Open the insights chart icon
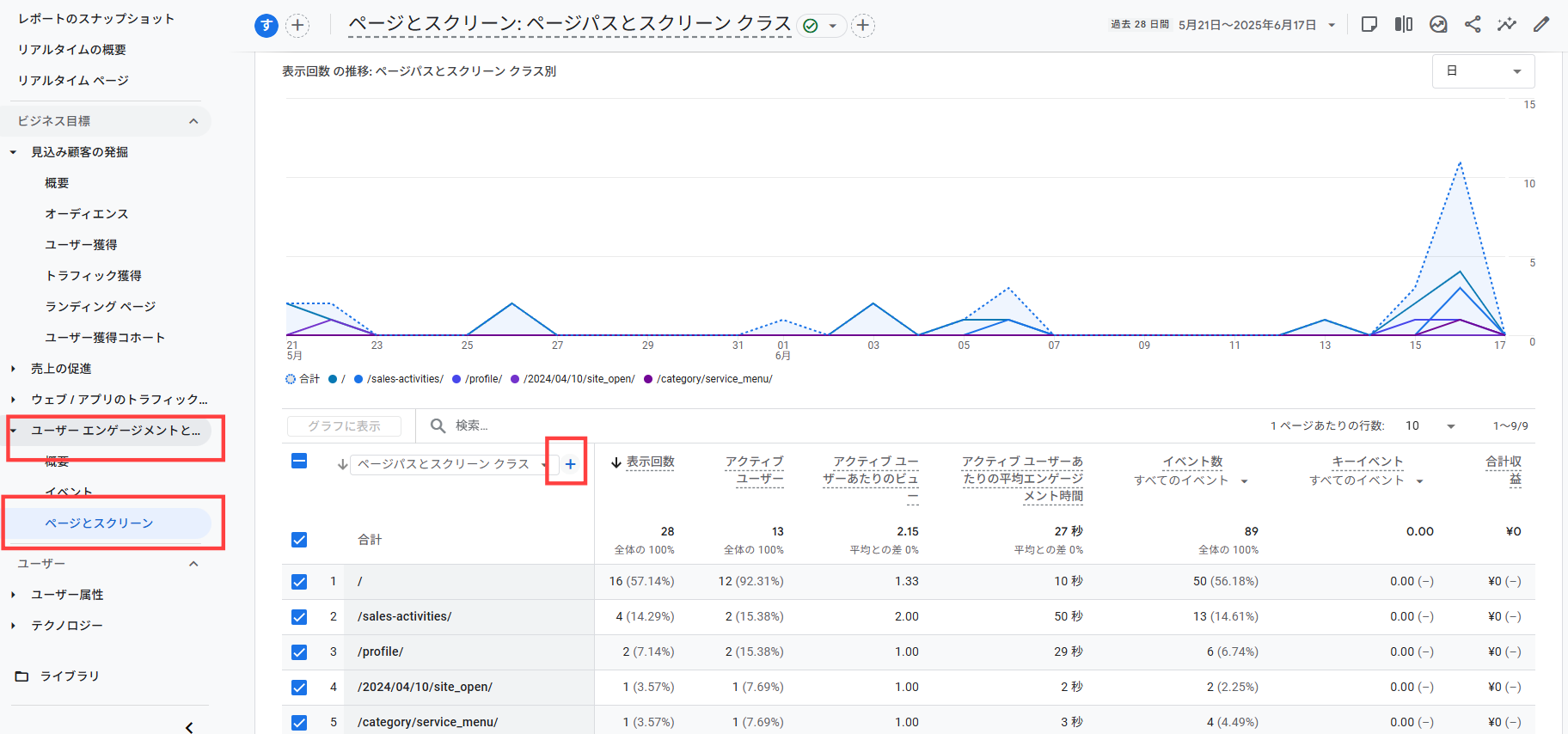This screenshot has width=1568, height=734. click(1438, 24)
